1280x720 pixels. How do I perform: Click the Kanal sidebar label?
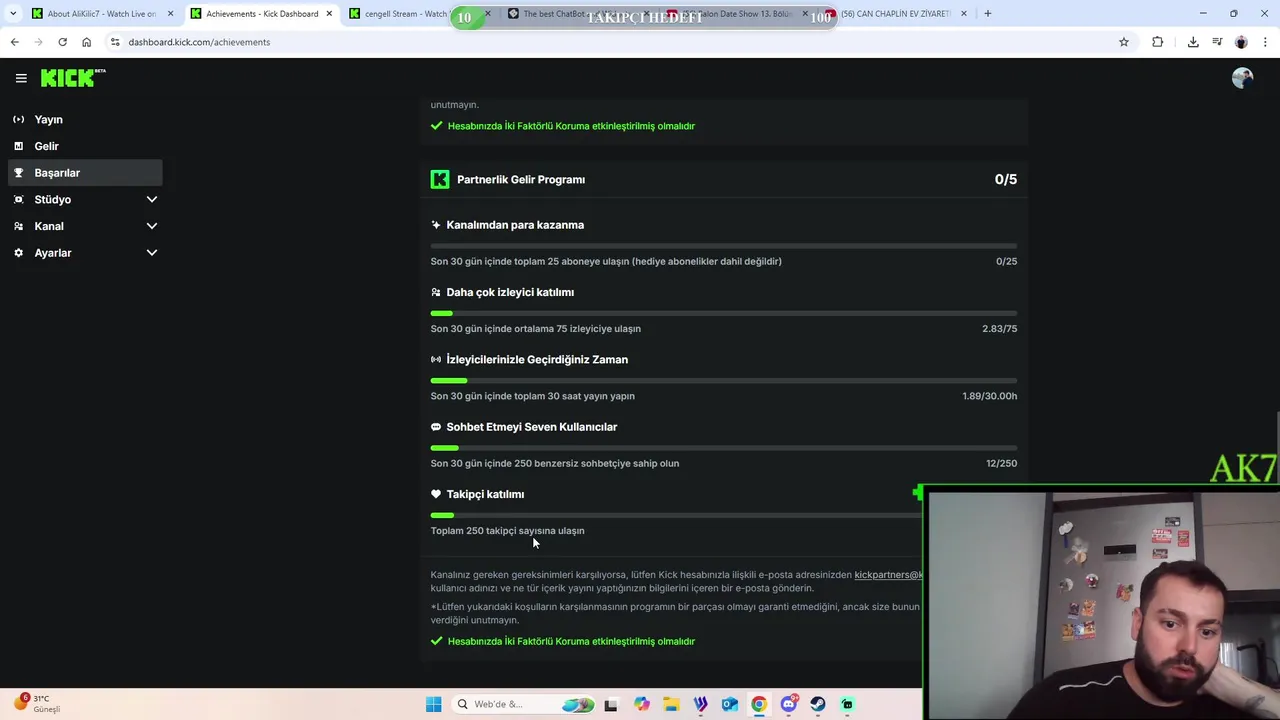[49, 226]
